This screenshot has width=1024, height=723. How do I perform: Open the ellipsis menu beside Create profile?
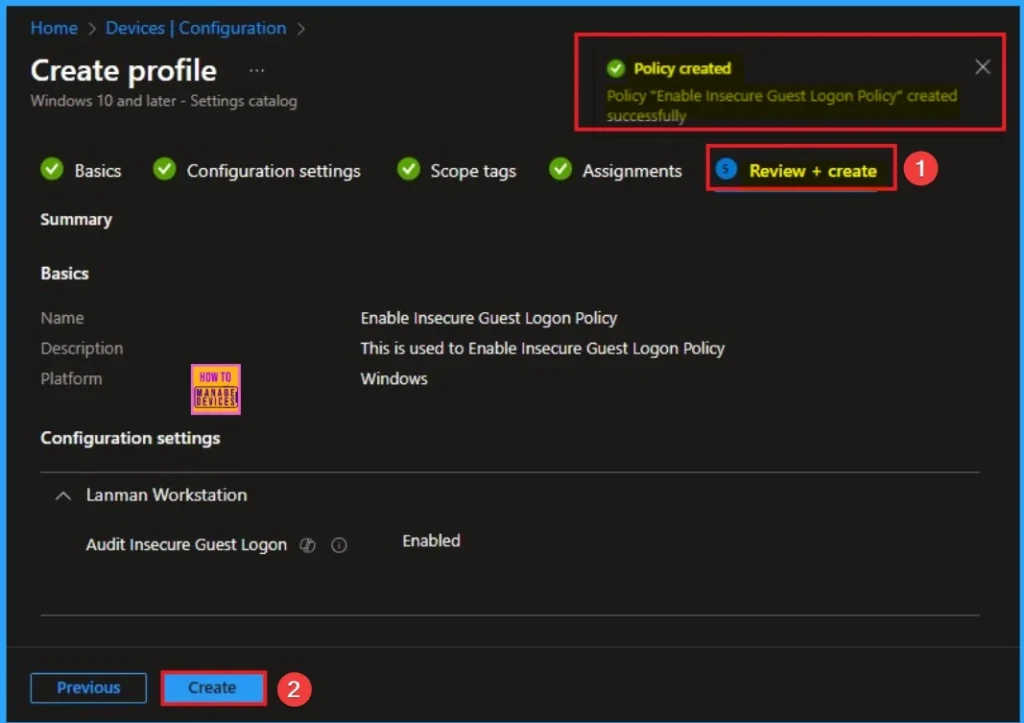pyautogui.click(x=257, y=71)
